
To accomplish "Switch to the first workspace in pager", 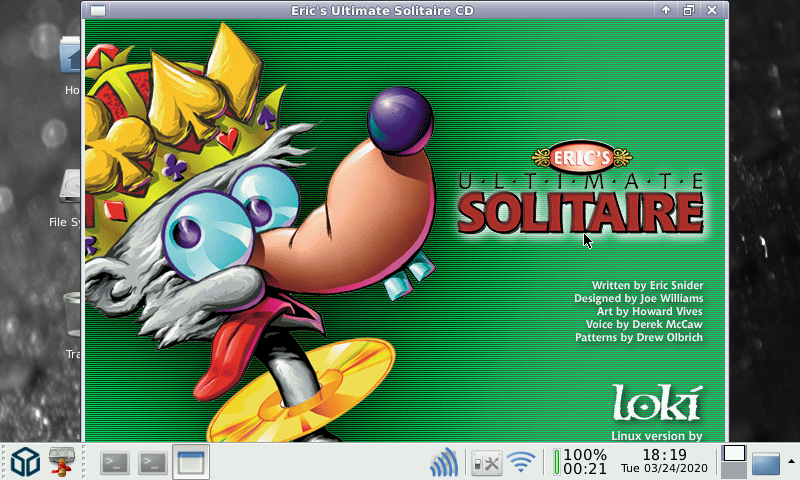I will pyautogui.click(x=734, y=453).
